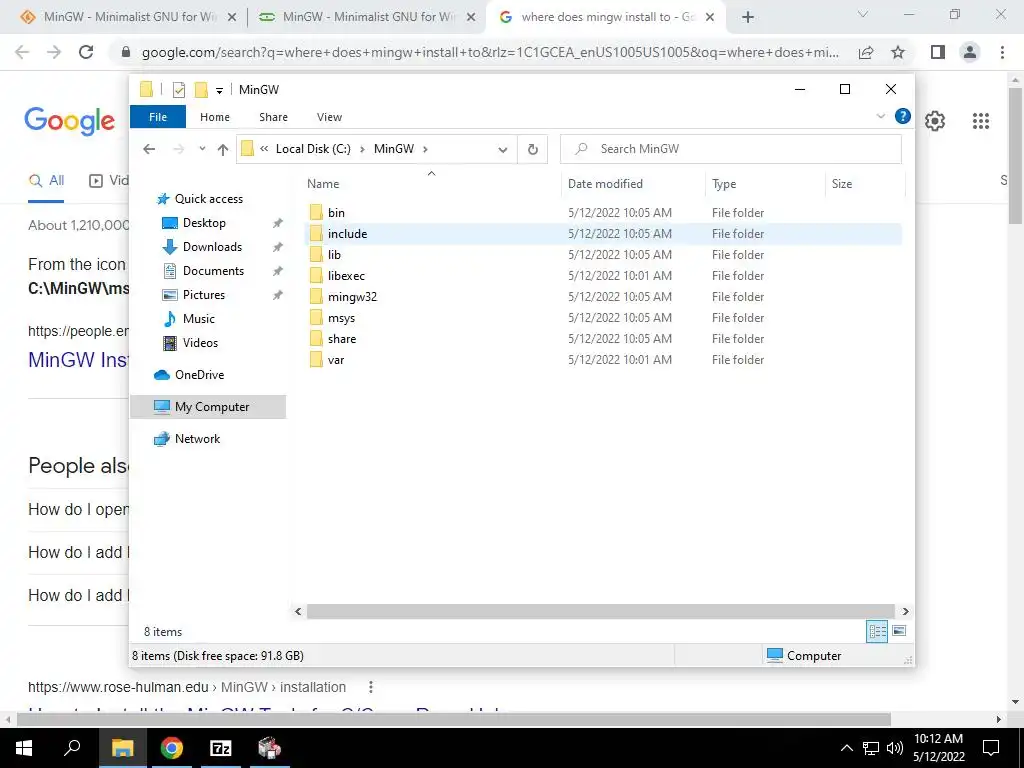1024x768 pixels.
Task: Click the Search MinGW field
Action: pyautogui.click(x=731, y=149)
